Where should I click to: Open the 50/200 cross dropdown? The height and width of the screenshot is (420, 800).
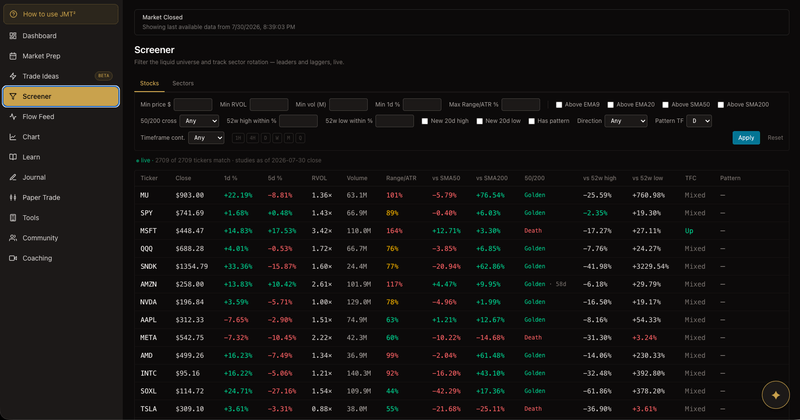pos(199,121)
